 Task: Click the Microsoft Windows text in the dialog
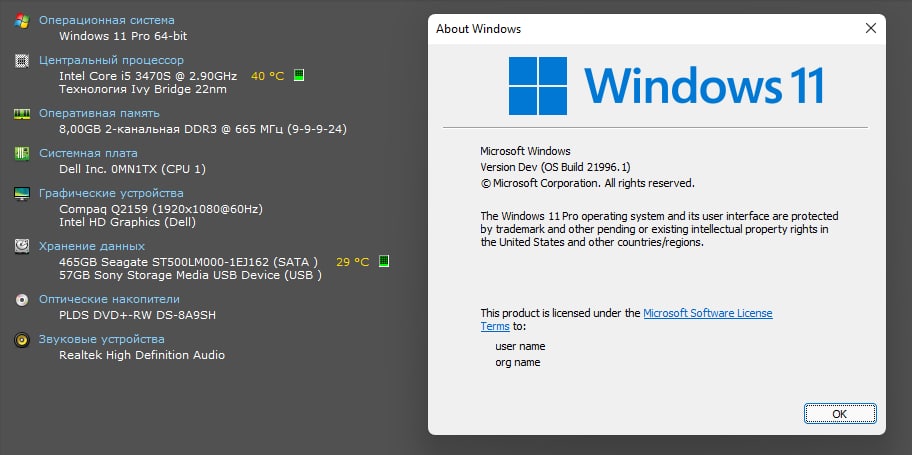(x=525, y=151)
